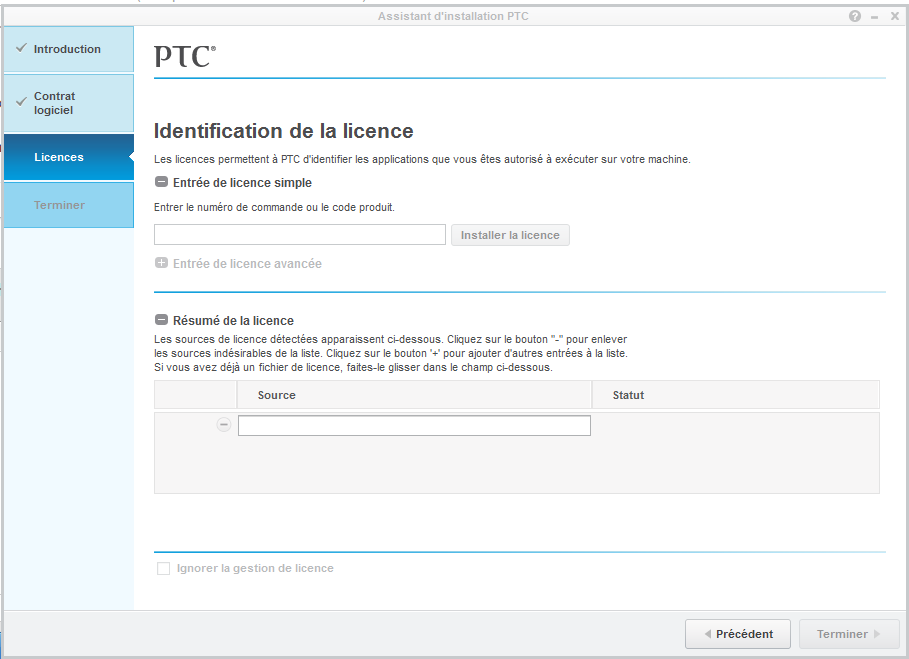Image resolution: width=909 pixels, height=659 pixels.
Task: Open Contrat logiciel step
Action: coord(68,103)
